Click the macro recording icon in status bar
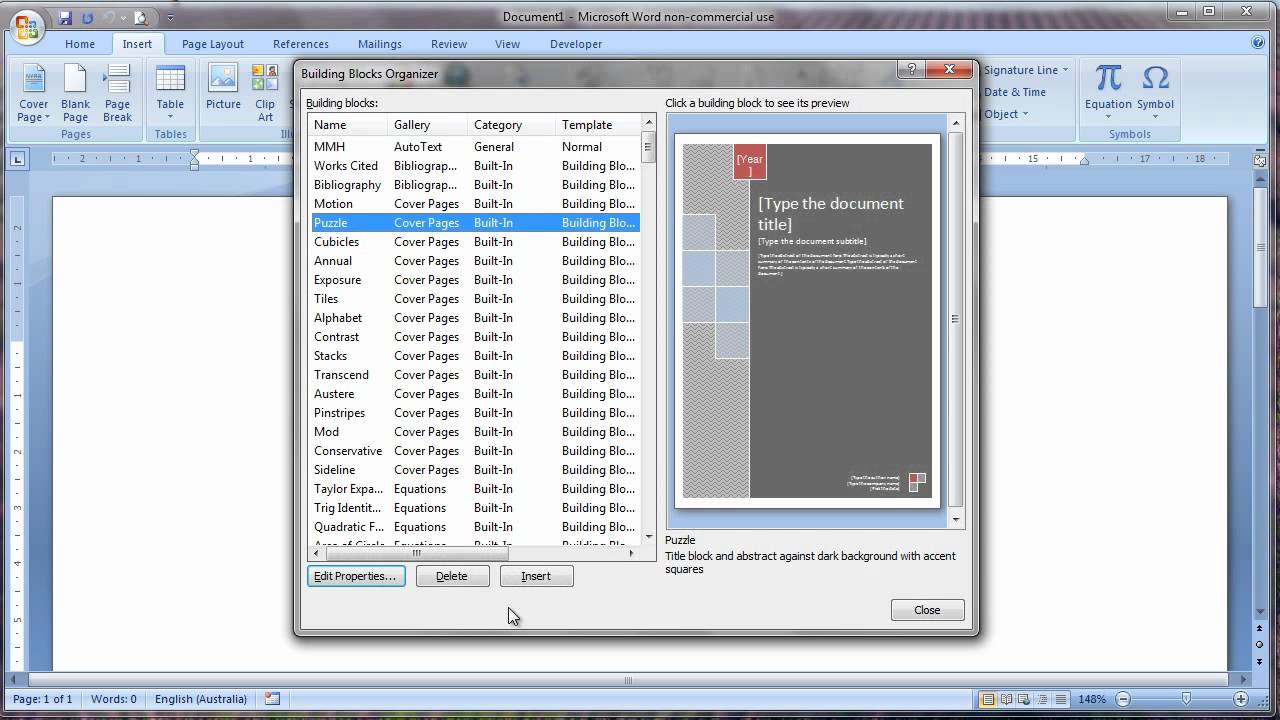 pos(273,699)
